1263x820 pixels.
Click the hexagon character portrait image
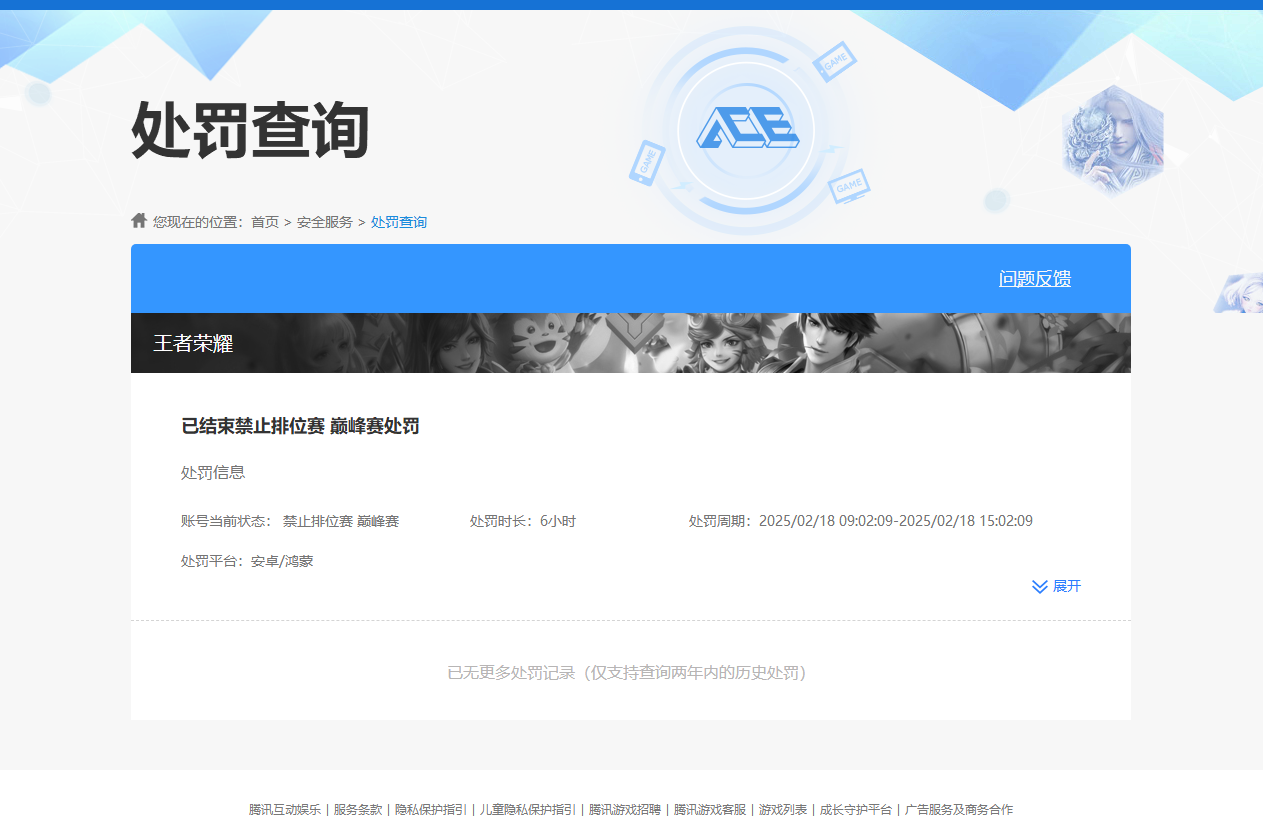click(x=1112, y=141)
